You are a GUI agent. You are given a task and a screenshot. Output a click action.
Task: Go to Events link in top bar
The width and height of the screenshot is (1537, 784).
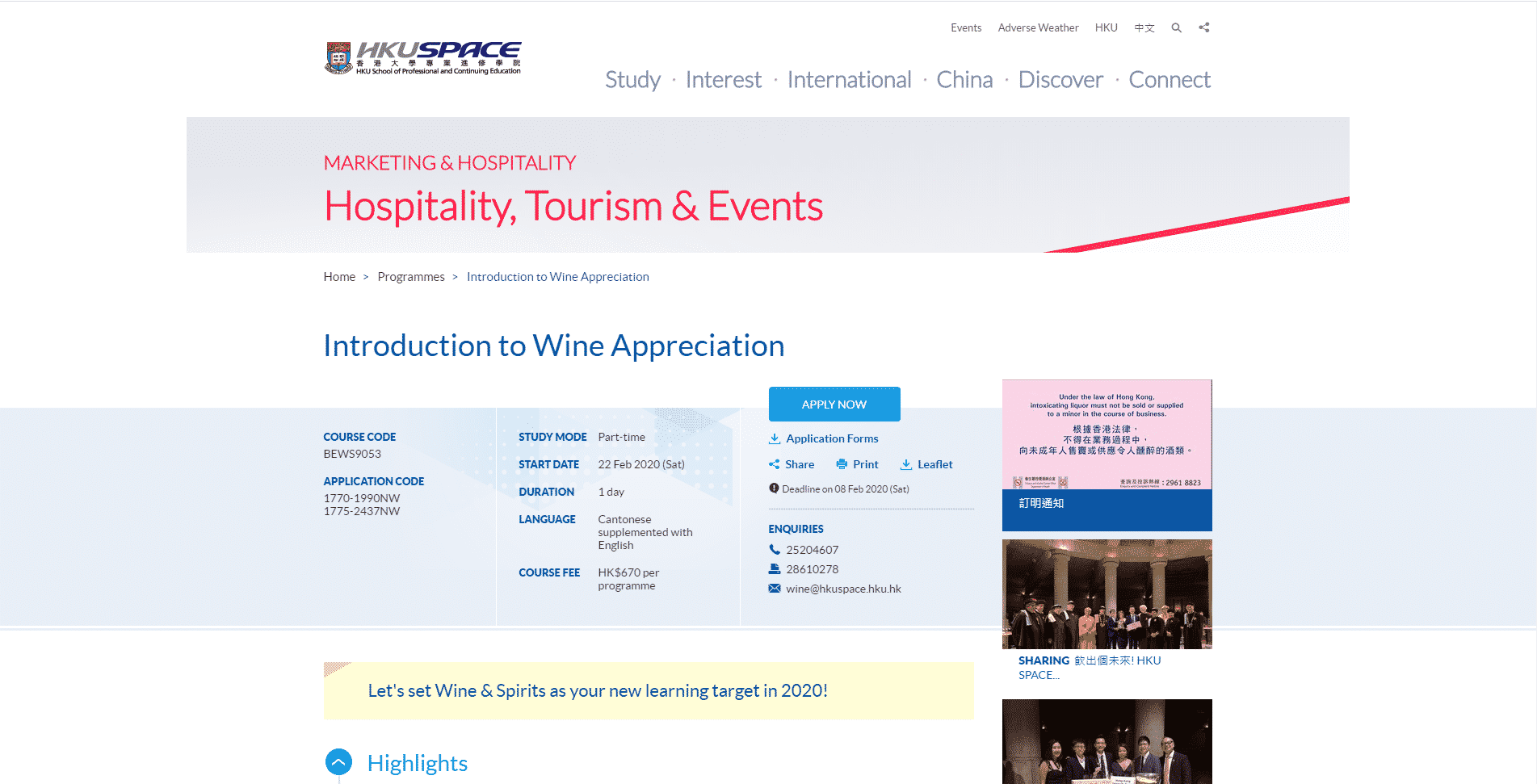pyautogui.click(x=966, y=27)
